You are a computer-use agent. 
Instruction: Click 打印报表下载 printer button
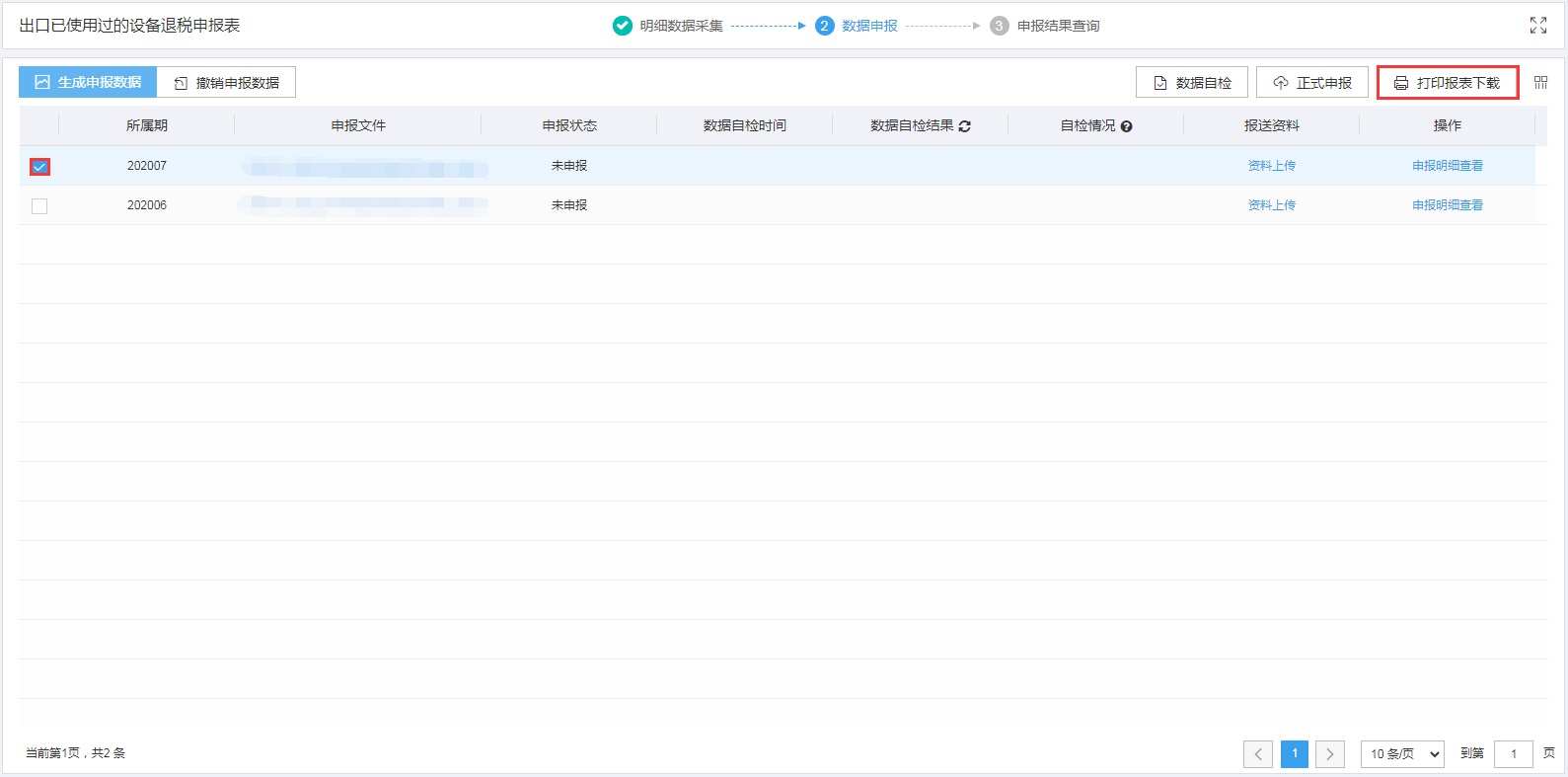1447,83
